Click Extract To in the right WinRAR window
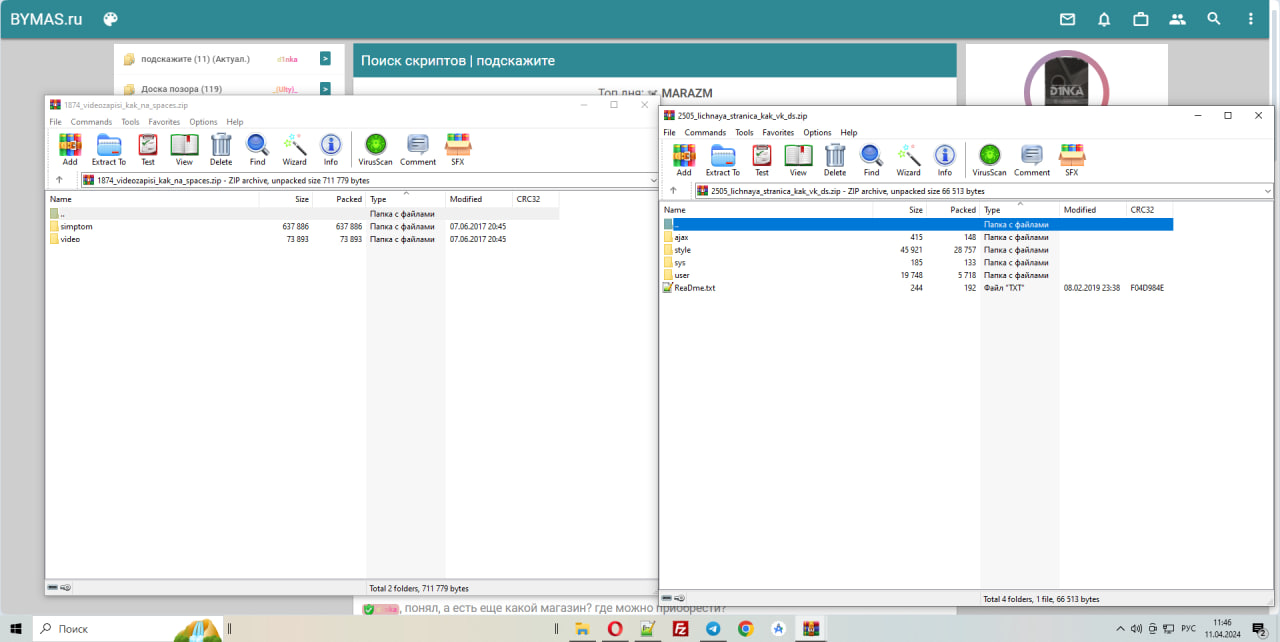 723,159
